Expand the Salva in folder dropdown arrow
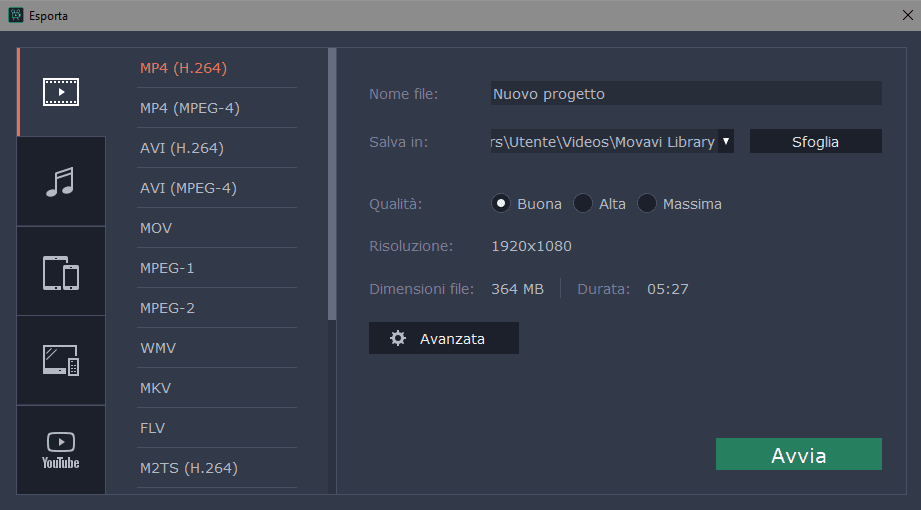Screen dimensions: 921x510 click(x=726, y=142)
